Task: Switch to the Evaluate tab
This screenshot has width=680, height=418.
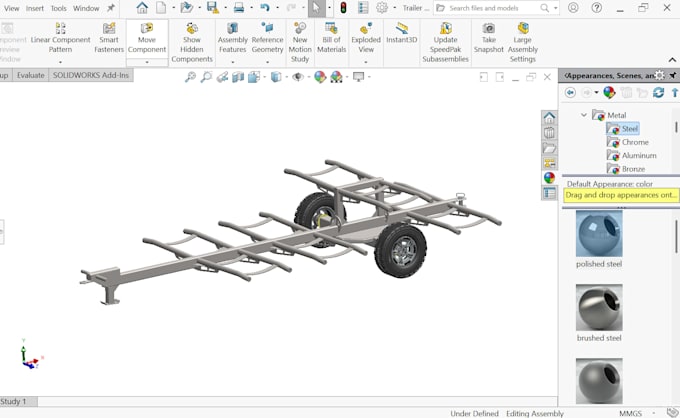Action: coord(30,75)
